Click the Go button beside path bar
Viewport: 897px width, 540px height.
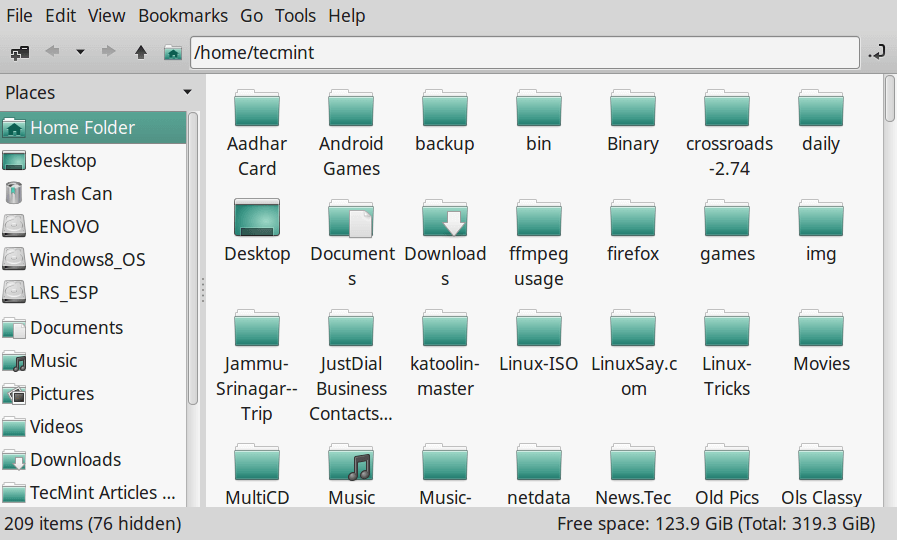[877, 52]
